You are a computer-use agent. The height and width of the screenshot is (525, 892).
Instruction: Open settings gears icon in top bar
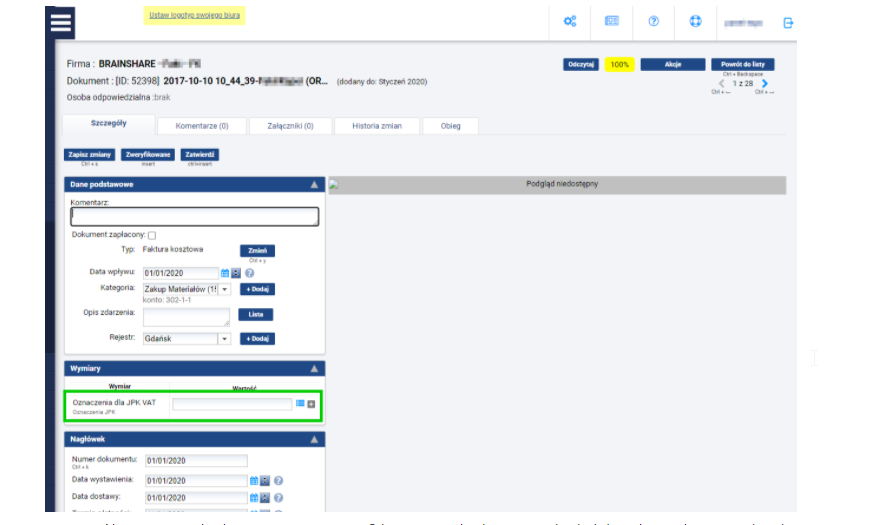(570, 22)
